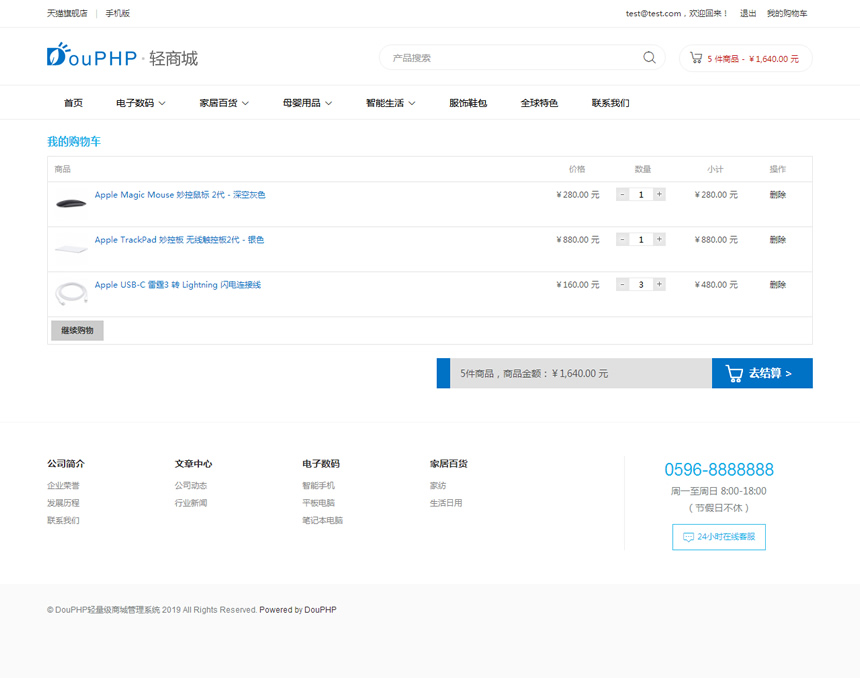Open Apple Magic Mouse product thumbnail

pos(71,204)
